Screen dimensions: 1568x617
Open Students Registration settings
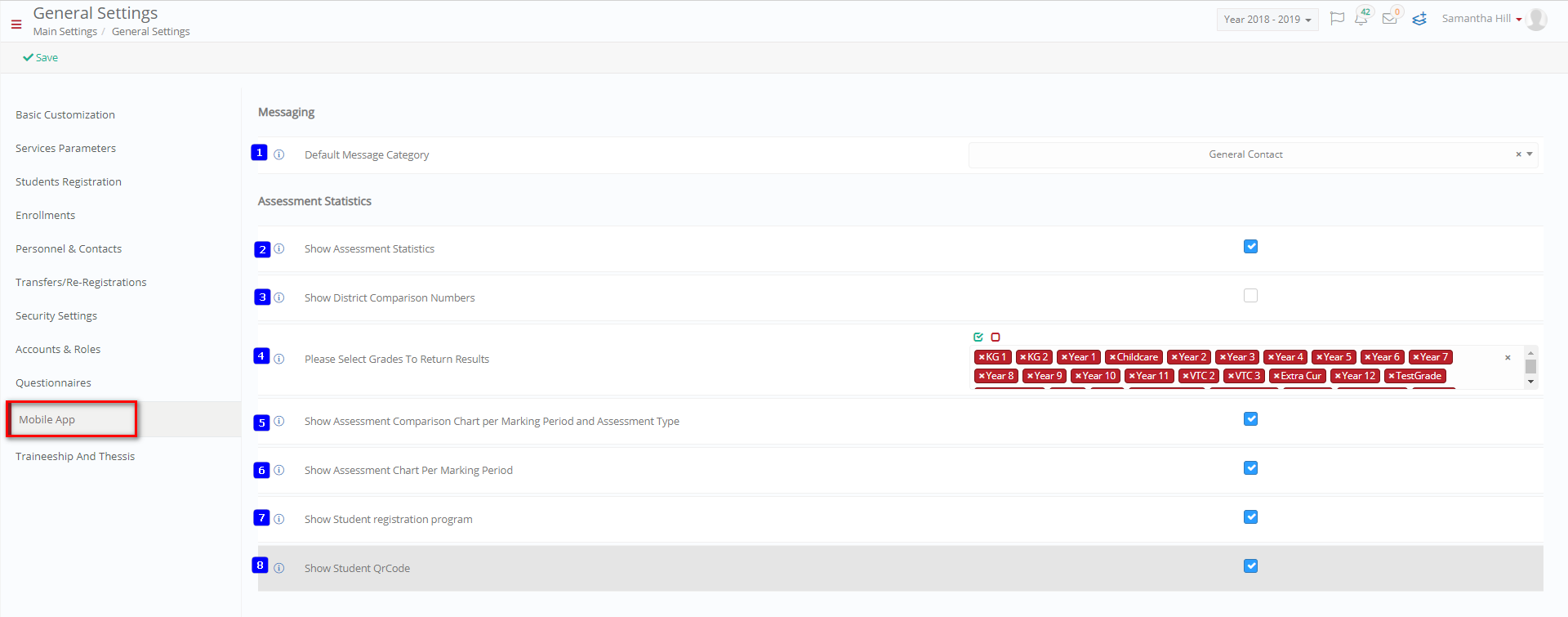69,181
